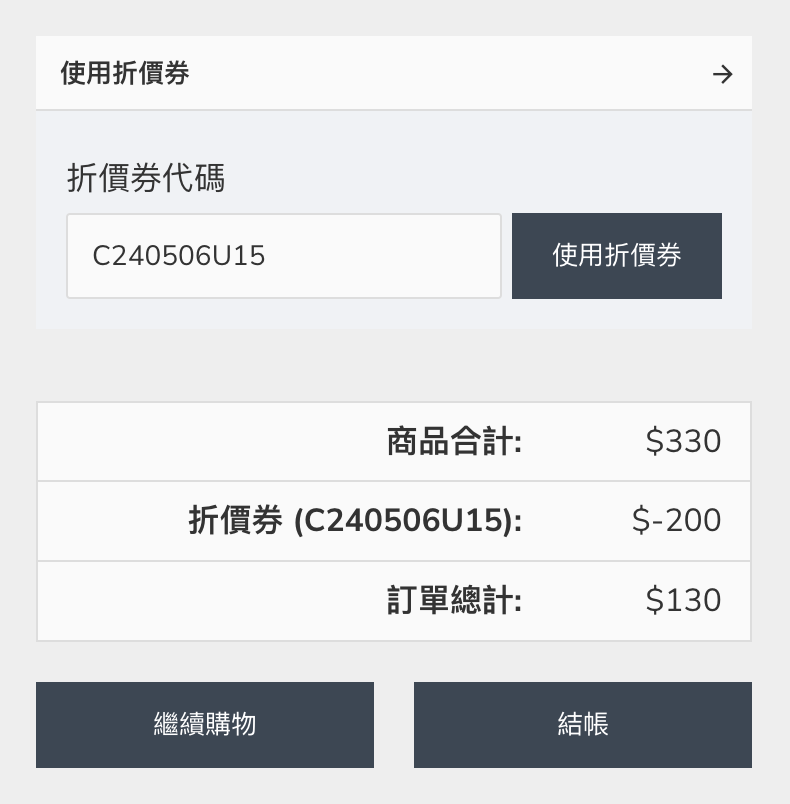Viewport: 790px width, 804px height.
Task: Click the 使用折價券 heading text
Action: click(x=125, y=73)
